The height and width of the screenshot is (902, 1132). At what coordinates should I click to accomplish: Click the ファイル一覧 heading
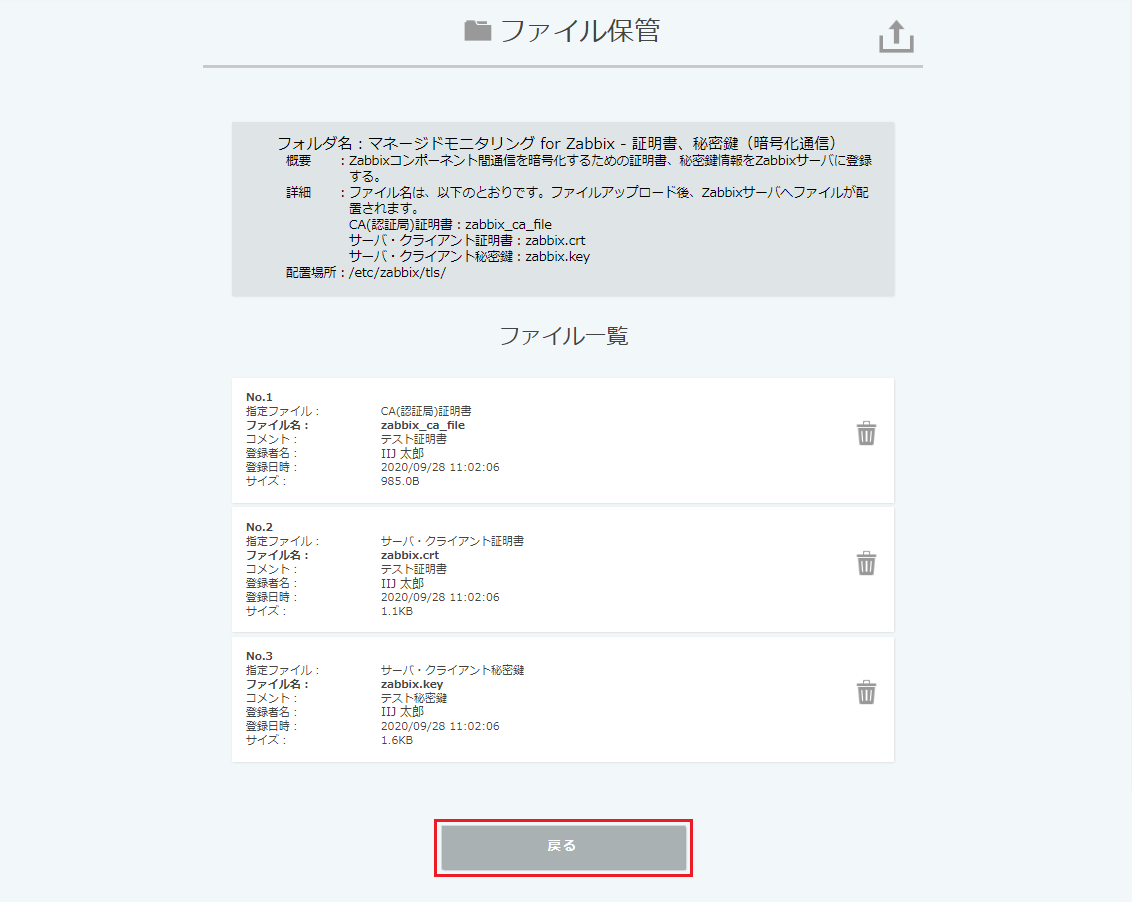pos(564,336)
